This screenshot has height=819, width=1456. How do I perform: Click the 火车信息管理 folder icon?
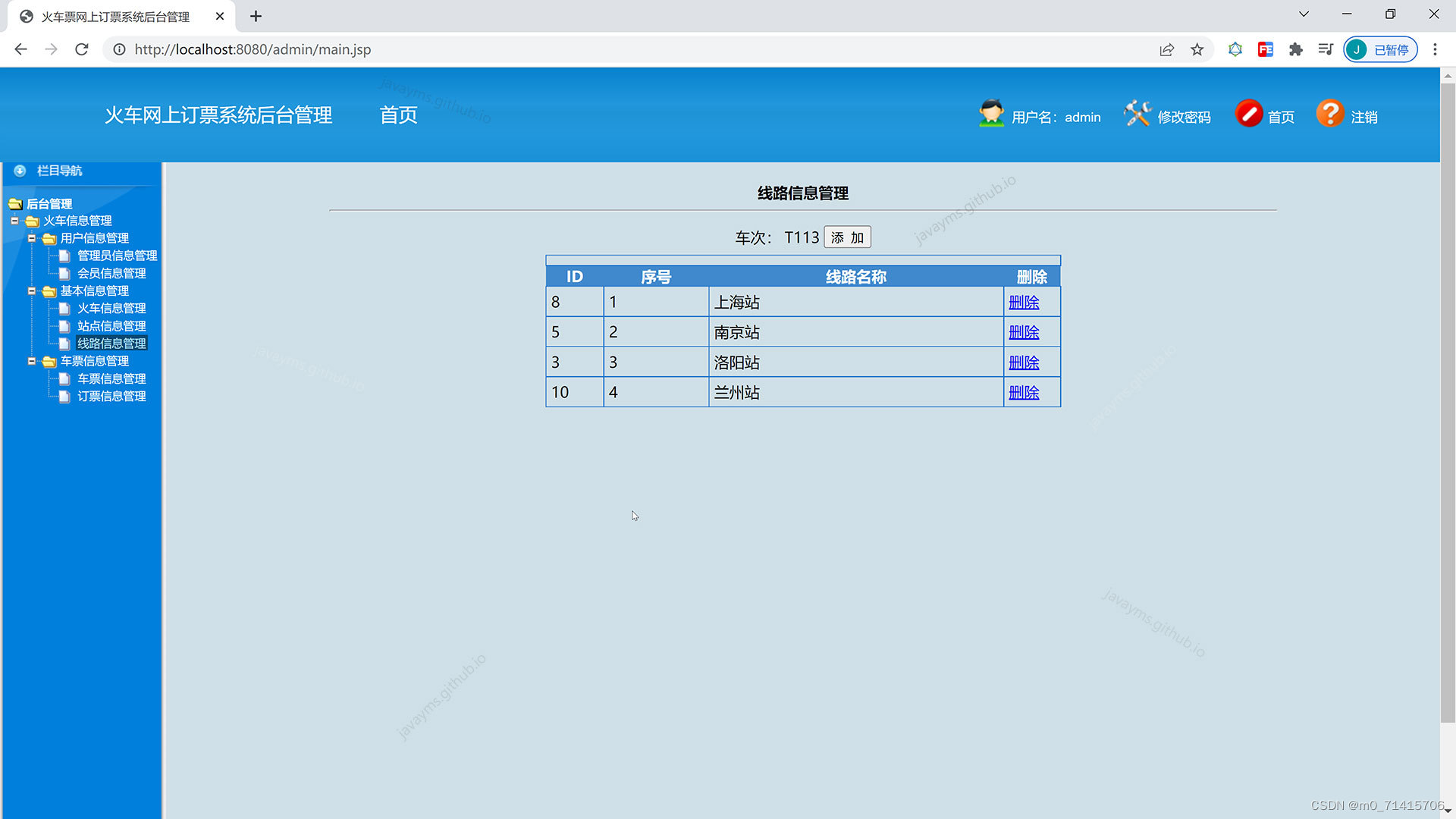coord(32,221)
